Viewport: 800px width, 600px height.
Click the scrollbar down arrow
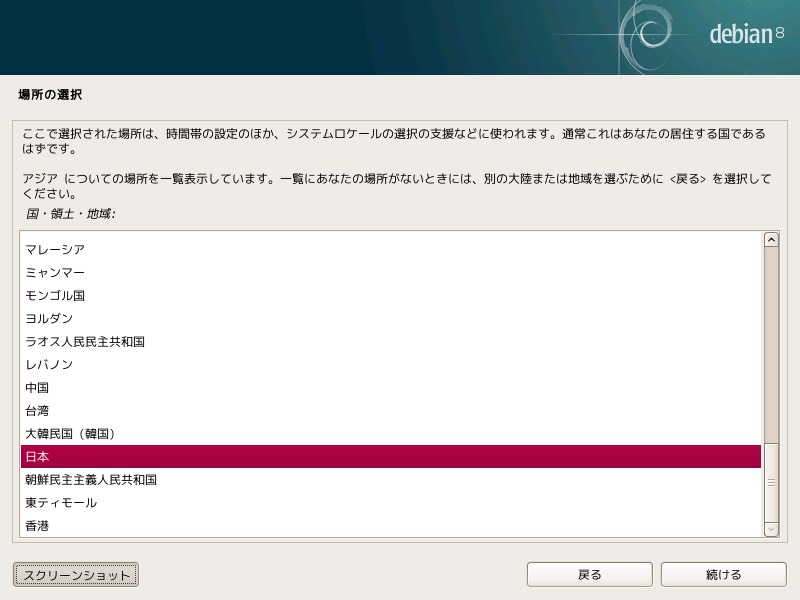771,530
